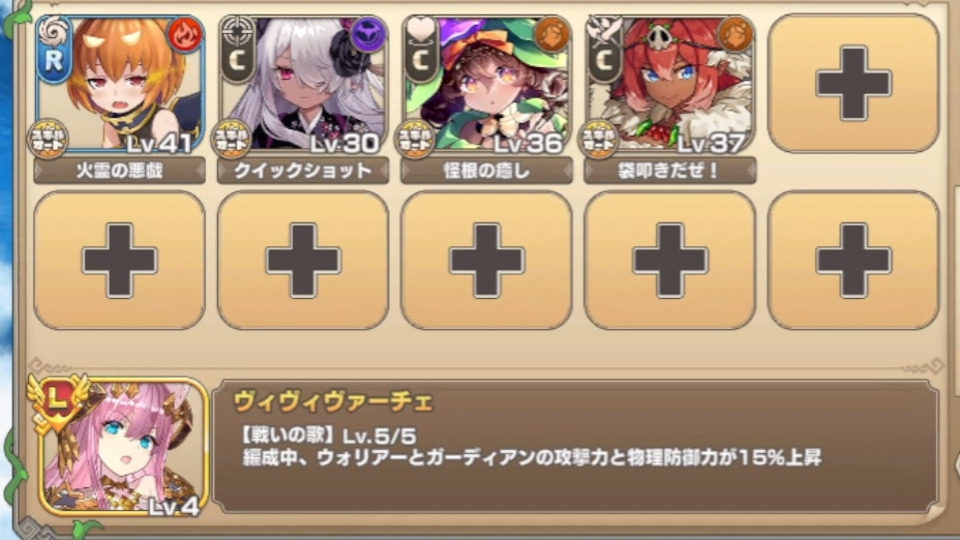The width and height of the screenshot is (960, 540).
Task: Add a member in top-right empty slot
Action: pos(853,83)
